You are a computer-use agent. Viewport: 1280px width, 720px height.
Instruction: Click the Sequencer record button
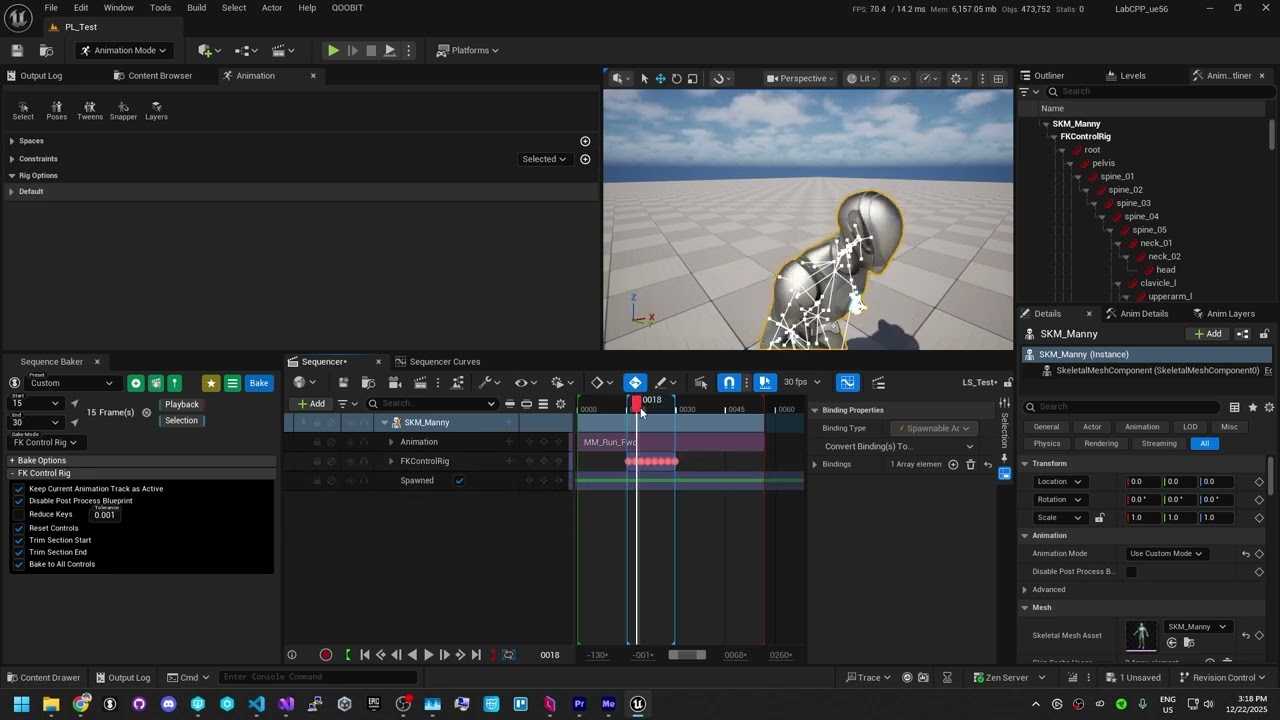[x=326, y=655]
